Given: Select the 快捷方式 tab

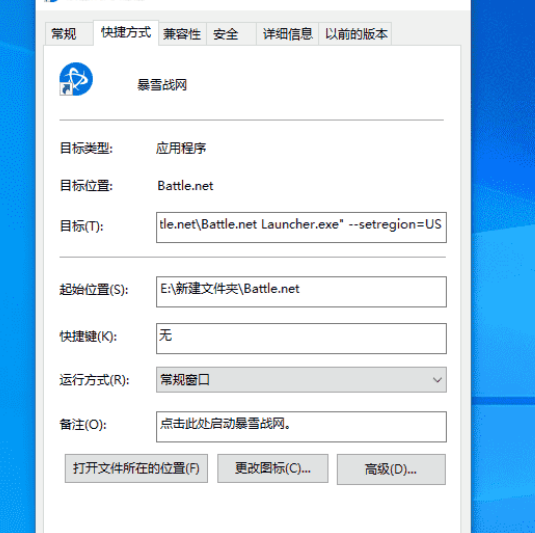Looking at the screenshot, I should pyautogui.click(x=126, y=32).
